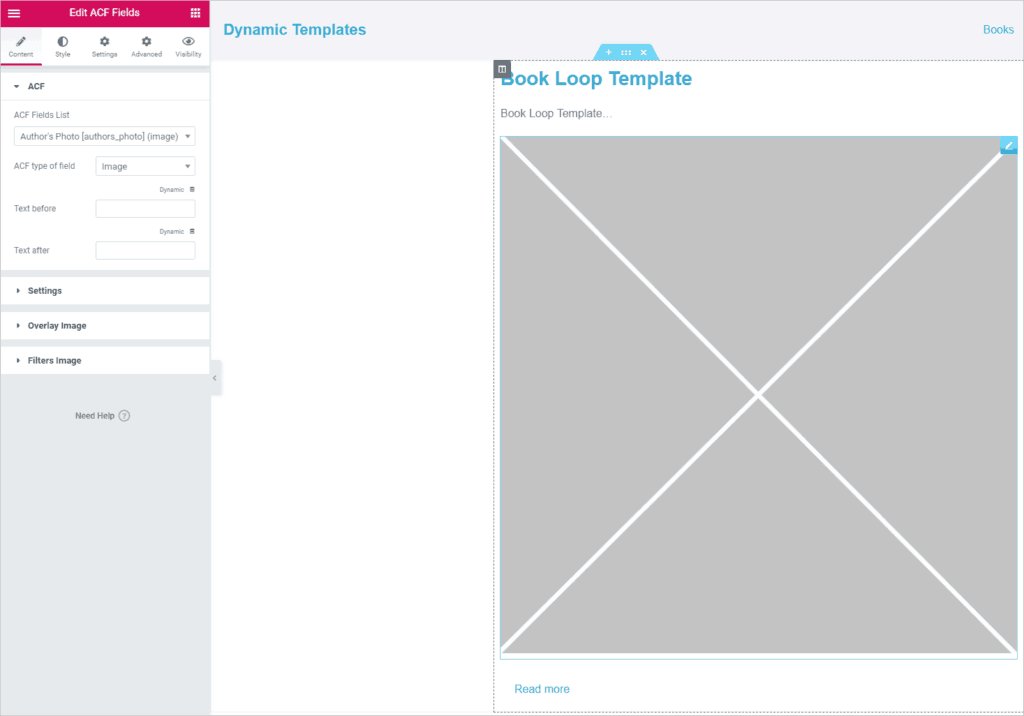Viewport: 1024px width, 716px height.
Task: Click the add section plus icon
Action: pos(609,52)
